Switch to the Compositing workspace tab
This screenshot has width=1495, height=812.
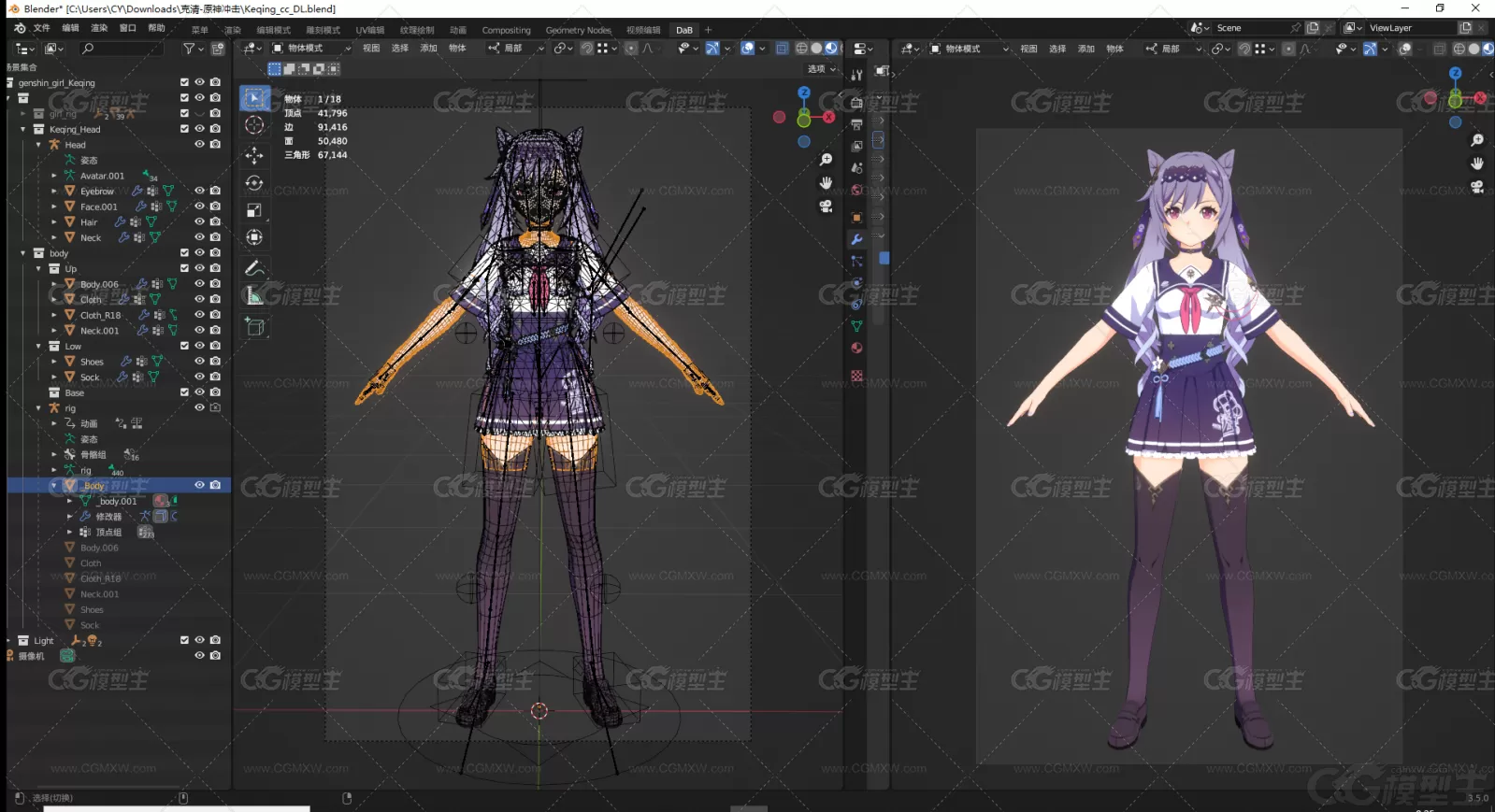pyautogui.click(x=506, y=30)
